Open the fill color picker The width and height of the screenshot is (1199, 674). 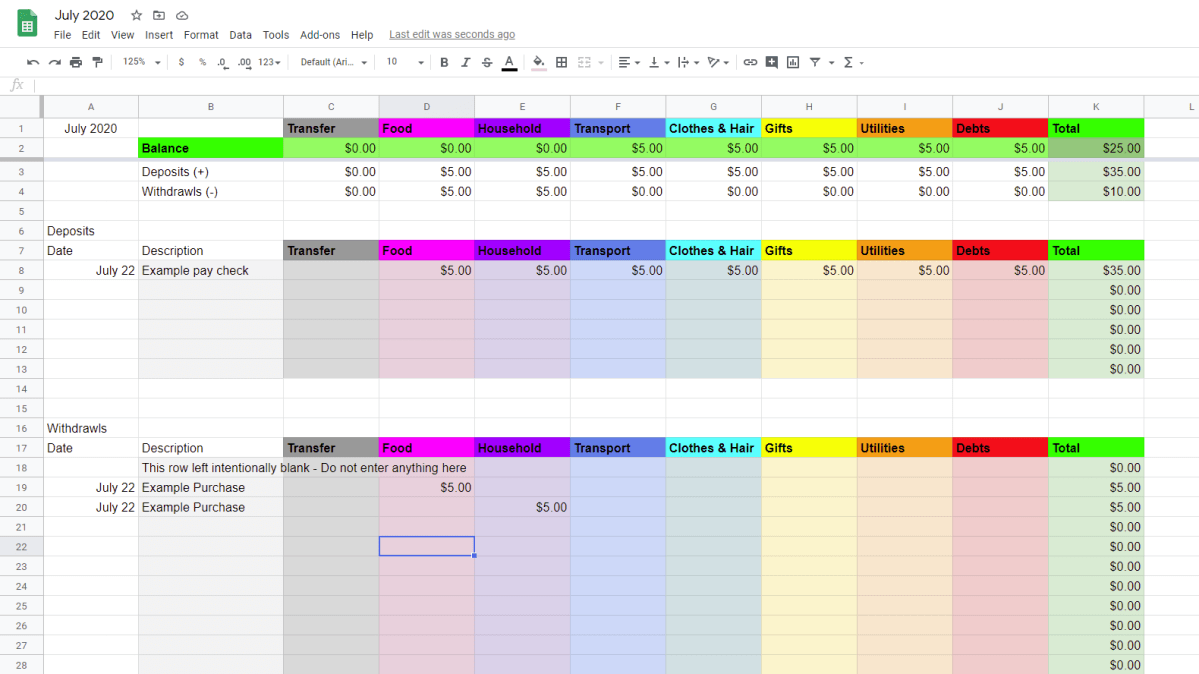[x=538, y=62]
